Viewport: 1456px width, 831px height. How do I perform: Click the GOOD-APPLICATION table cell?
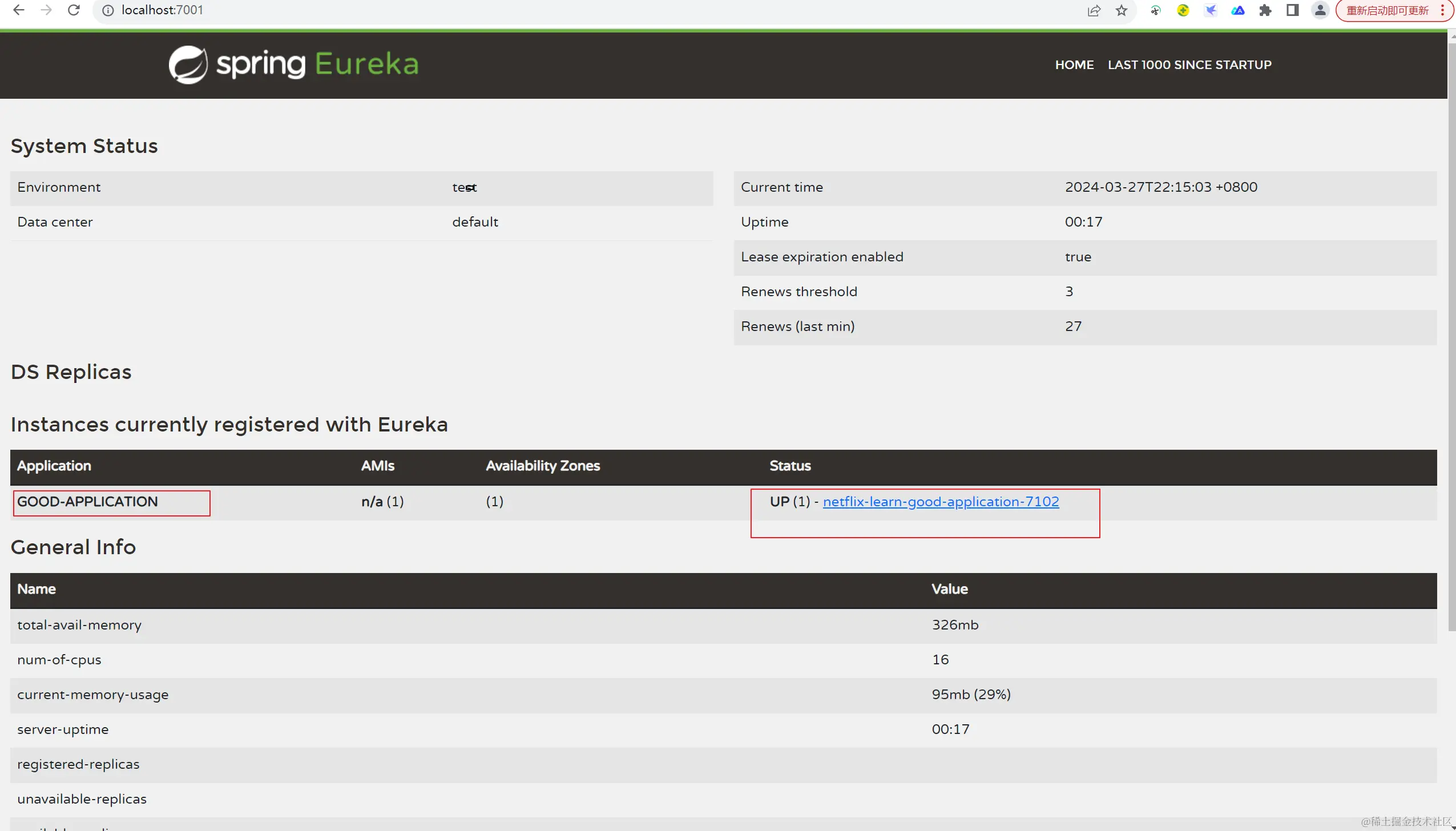click(x=87, y=501)
